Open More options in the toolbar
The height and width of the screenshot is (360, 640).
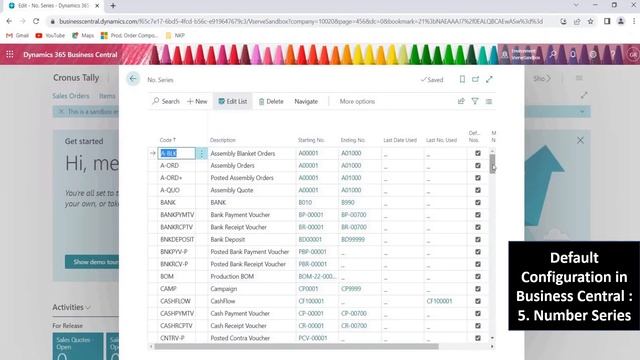coord(357,101)
